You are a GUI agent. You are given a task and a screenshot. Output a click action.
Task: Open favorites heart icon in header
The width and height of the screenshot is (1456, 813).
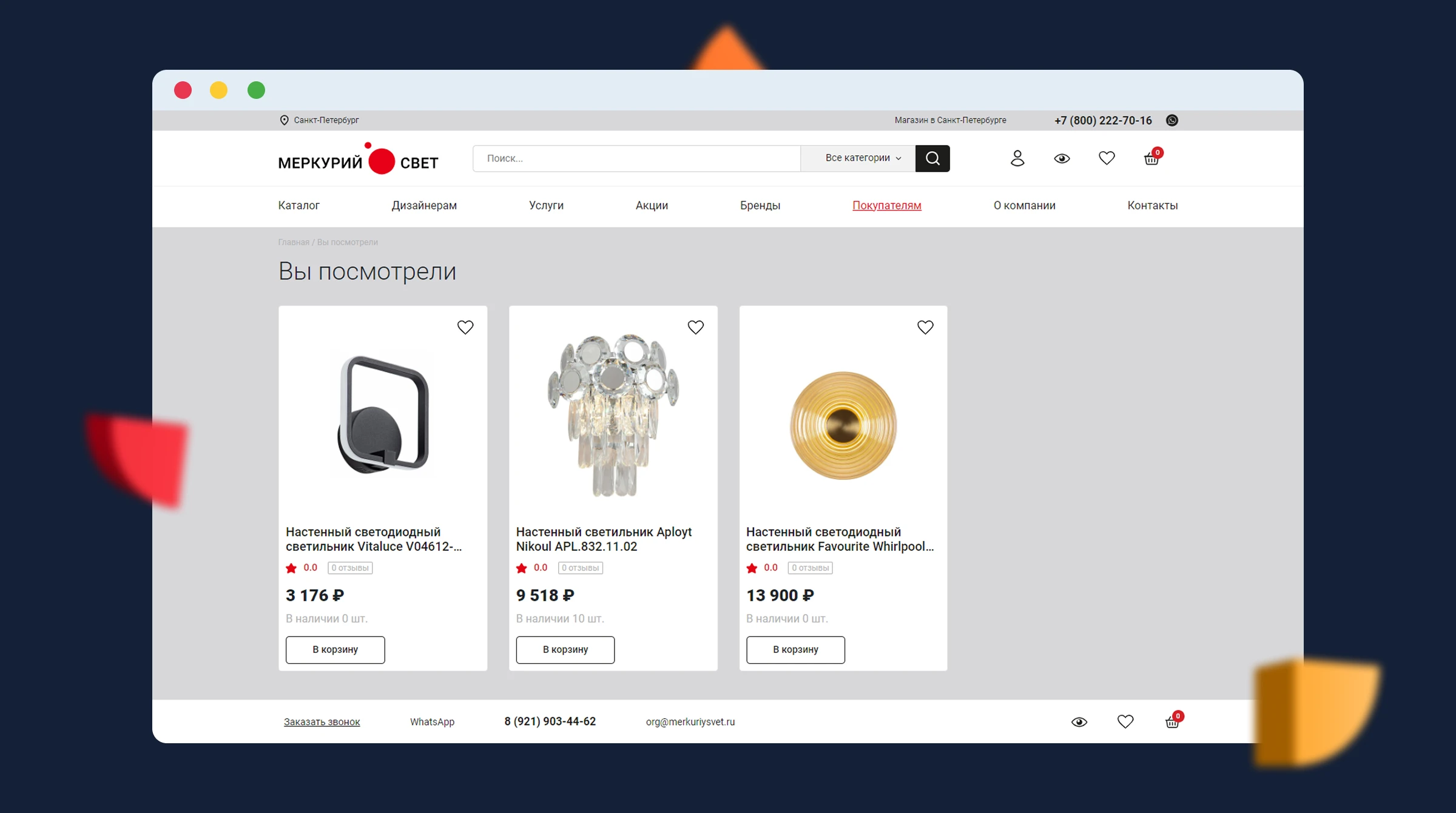click(x=1107, y=158)
